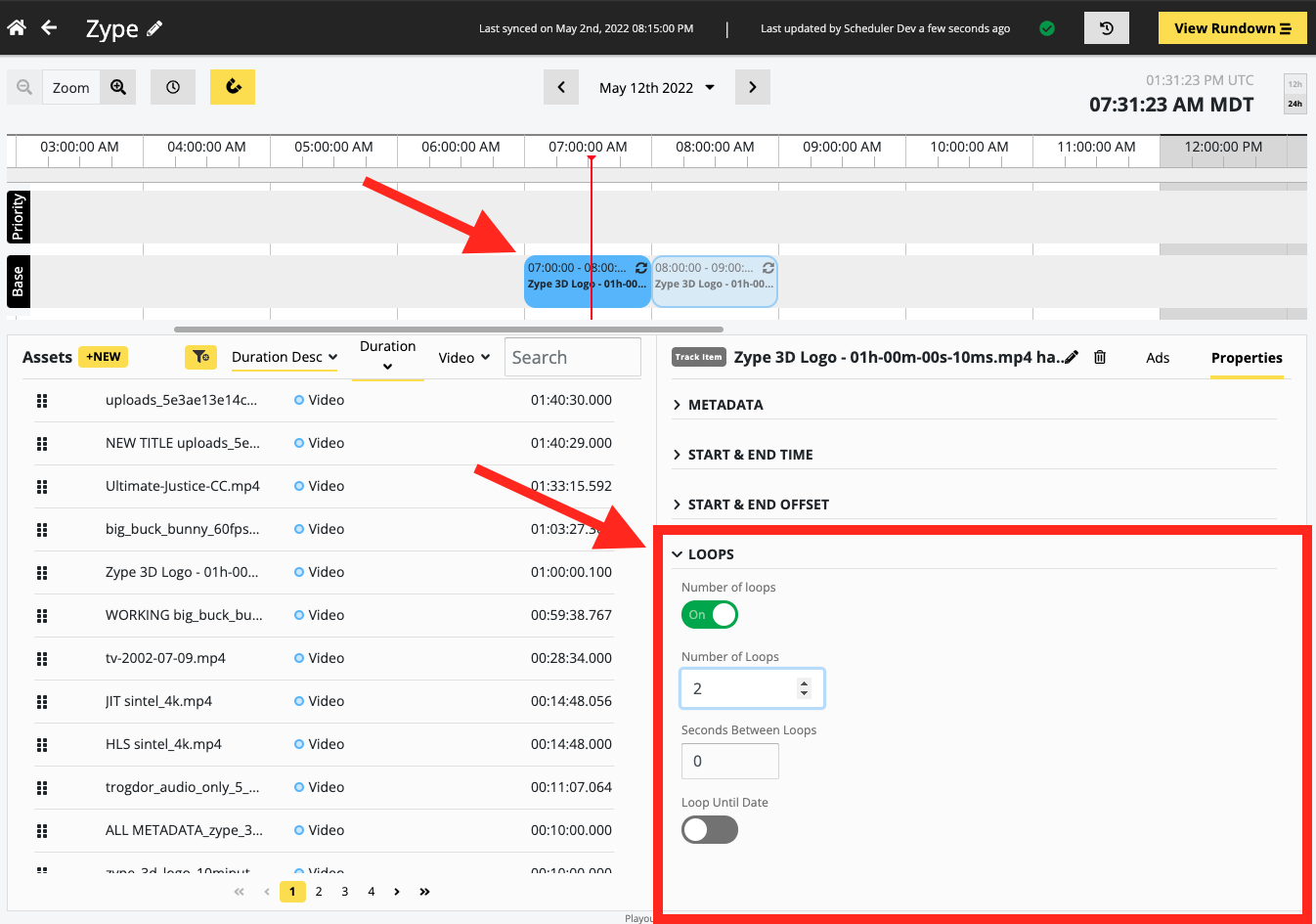Open the Video type filter dropdown
The height and width of the screenshot is (924, 1316).
(x=464, y=358)
